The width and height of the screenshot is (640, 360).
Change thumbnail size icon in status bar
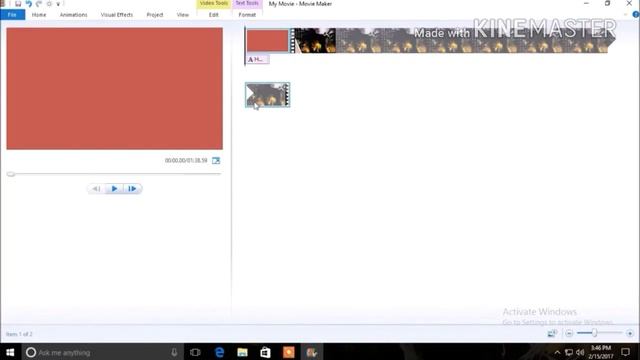coord(552,333)
